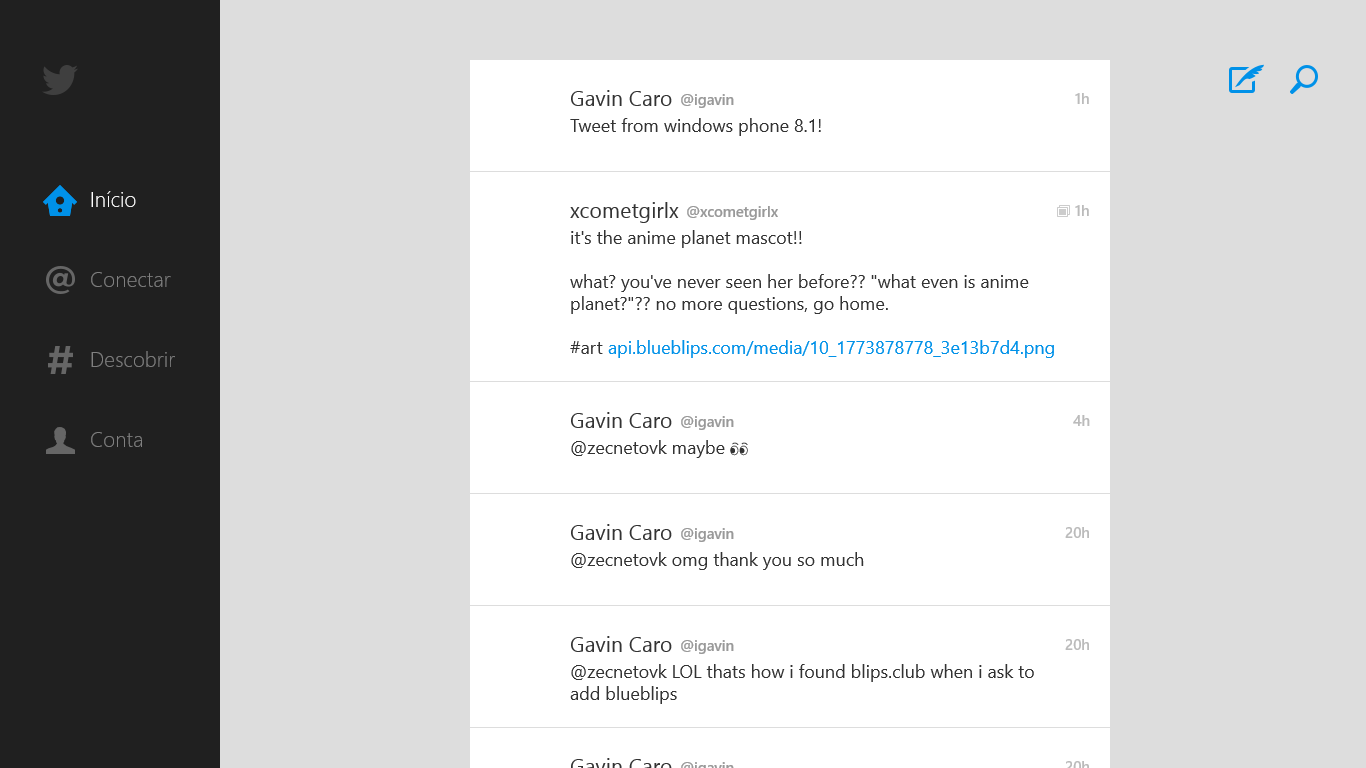The image size is (1366, 768).
Task: Go to the Início tab
Action: click(x=113, y=200)
